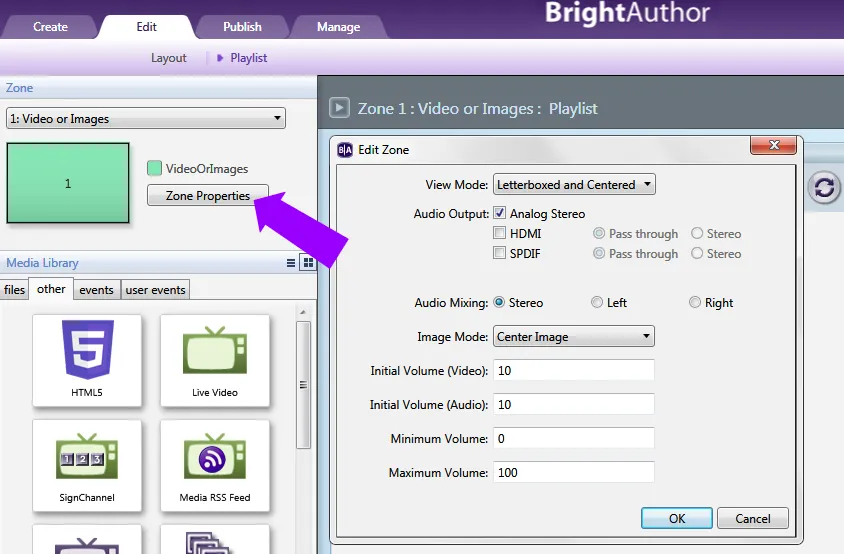Image resolution: width=844 pixels, height=554 pixels.
Task: Click the VideoOrImages green color swatch
Action: (154, 168)
